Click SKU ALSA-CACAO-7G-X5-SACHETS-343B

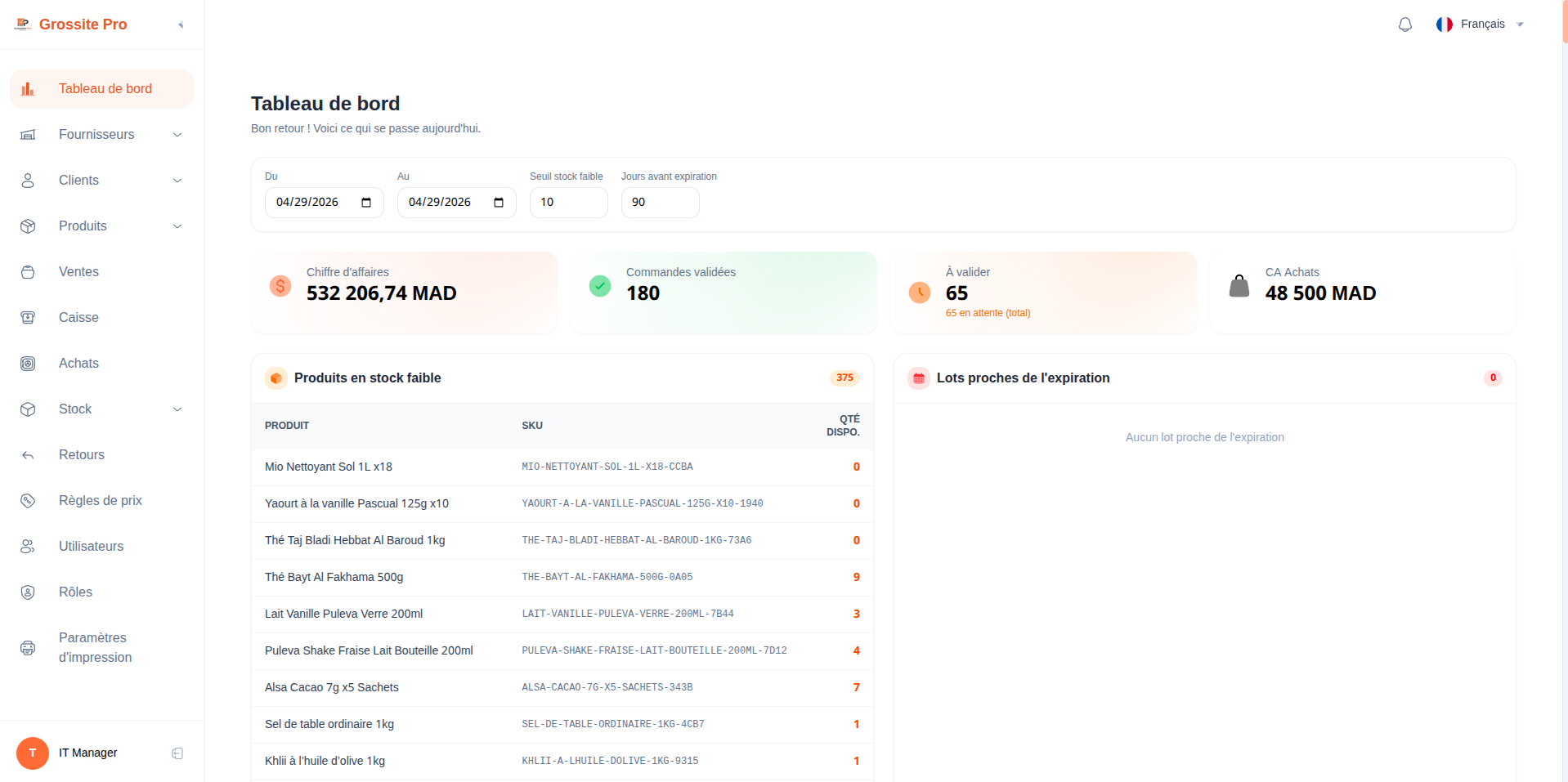click(607, 688)
